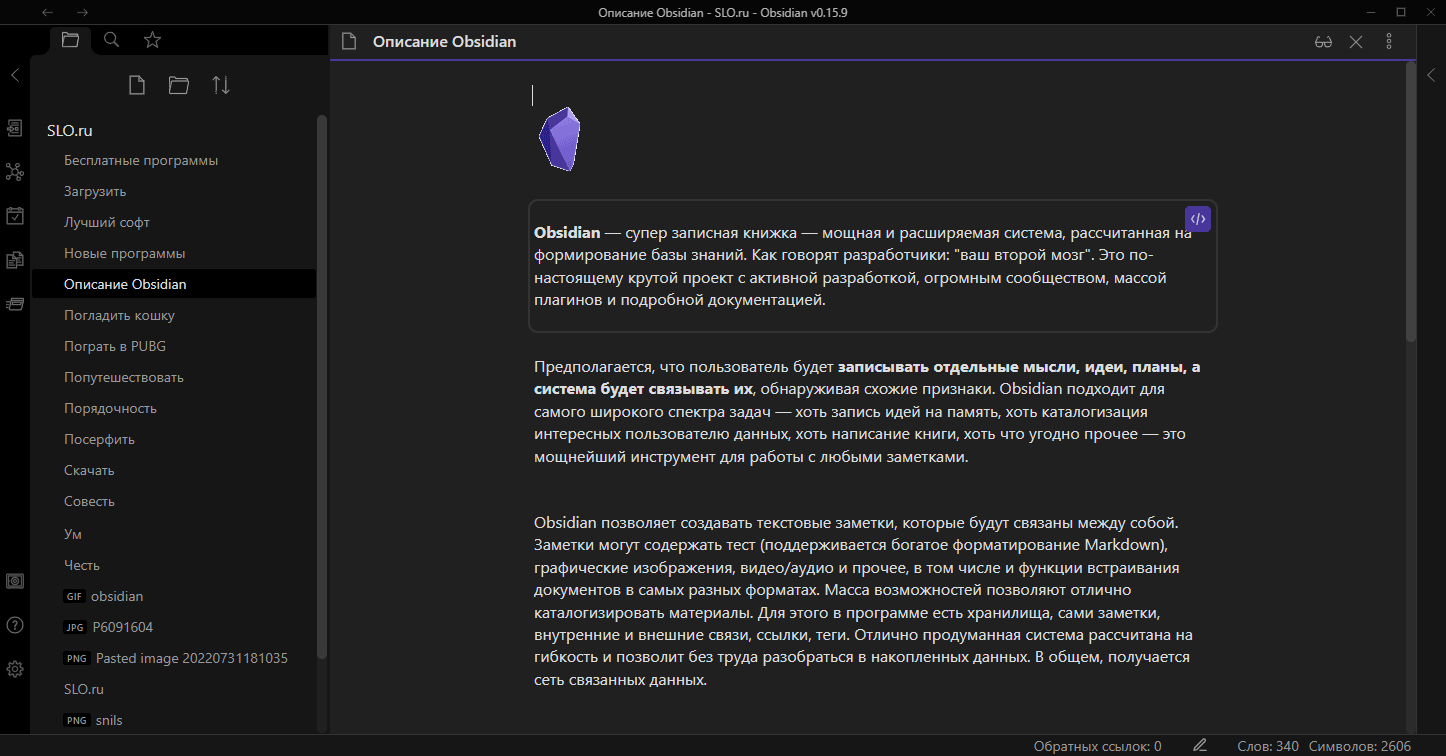
Task: Open note Лучший софт
Action: 174,222
